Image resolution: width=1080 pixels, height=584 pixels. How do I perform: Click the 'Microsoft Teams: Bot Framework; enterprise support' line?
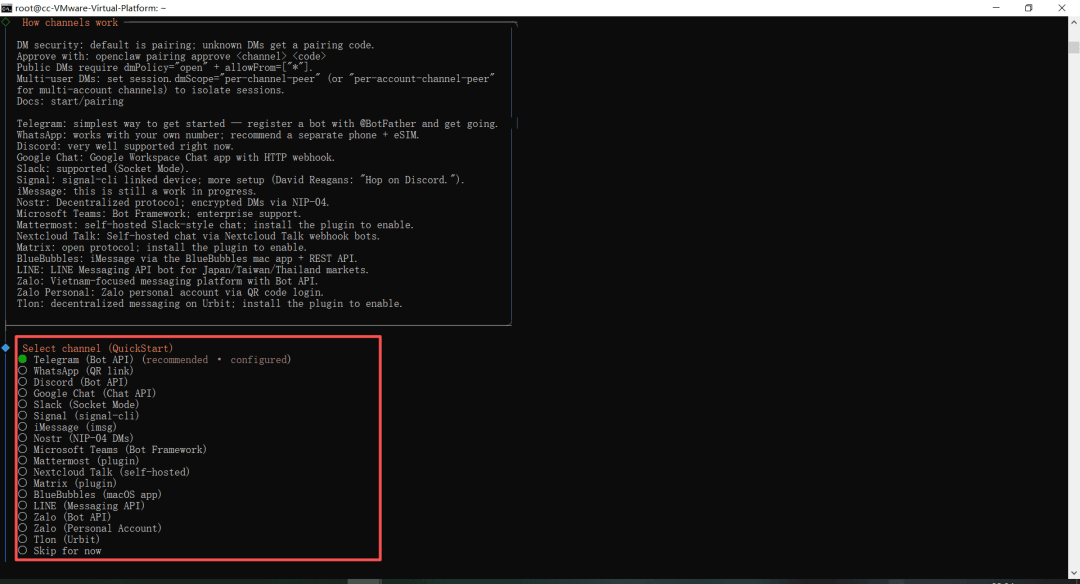pyautogui.click(x=159, y=213)
